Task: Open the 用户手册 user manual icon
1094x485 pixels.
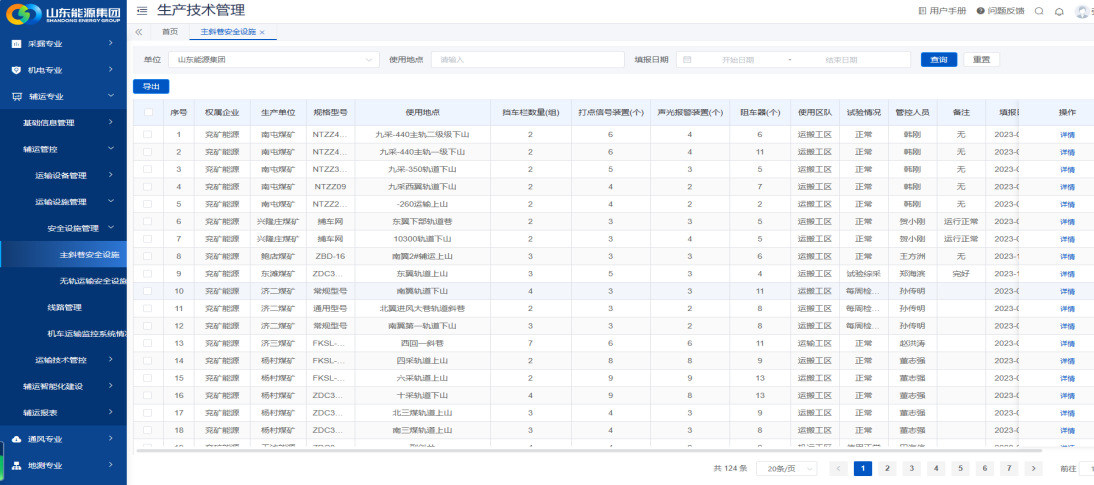Action: point(922,11)
